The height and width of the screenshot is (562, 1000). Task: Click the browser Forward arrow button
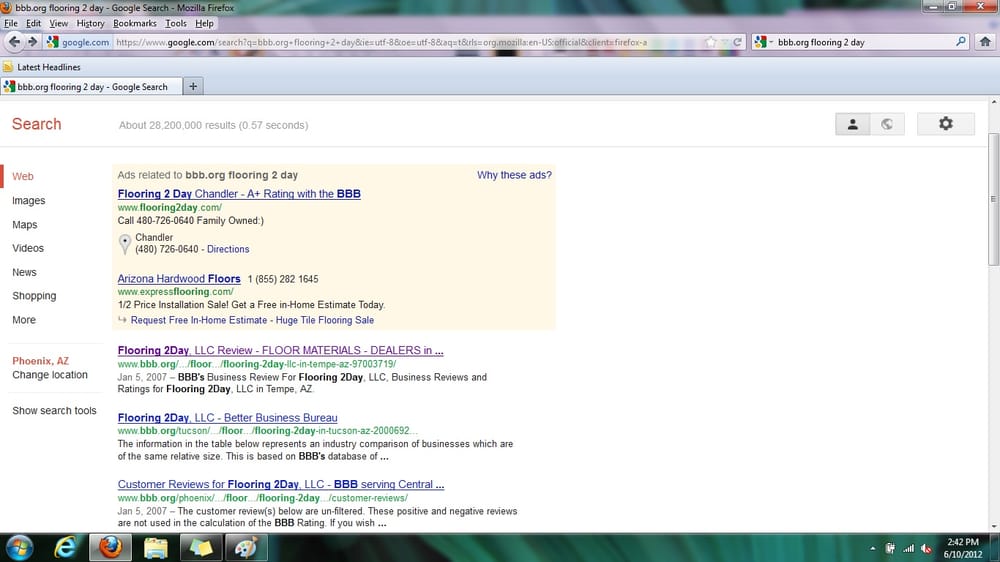(x=33, y=42)
